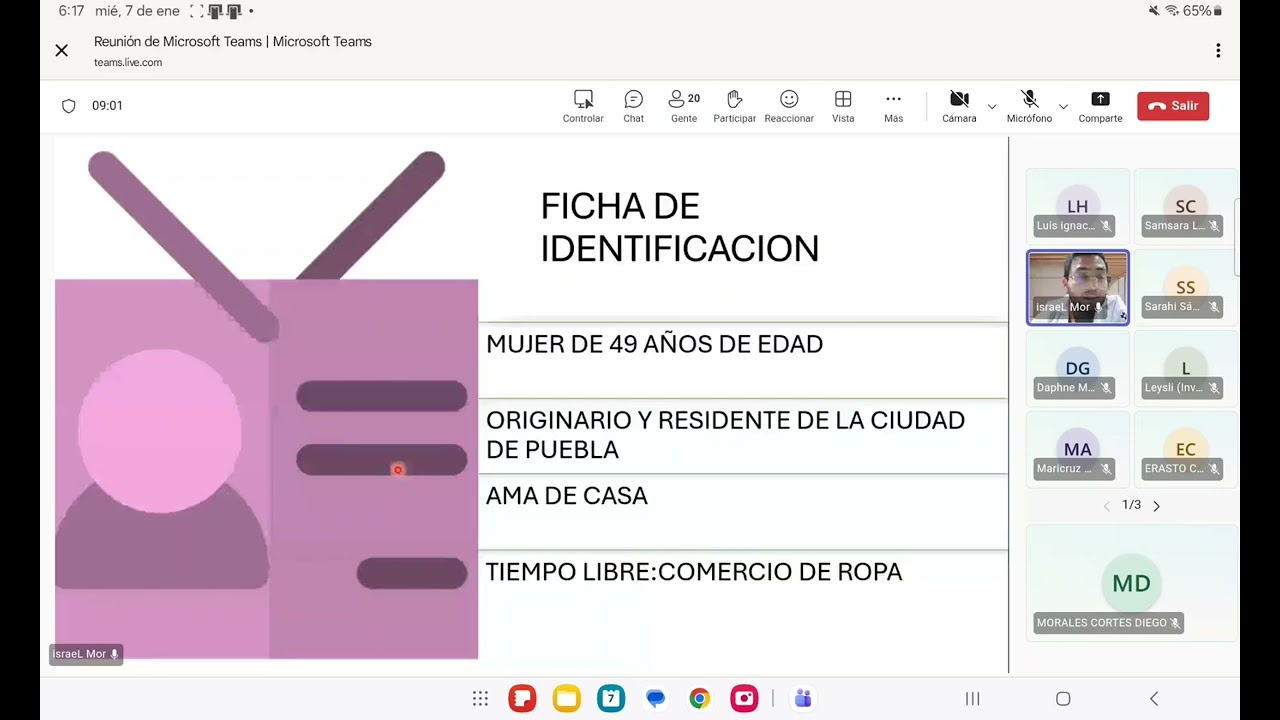1280x720 pixels.
Task: Open the pink camera app in taskbar
Action: tap(744, 699)
